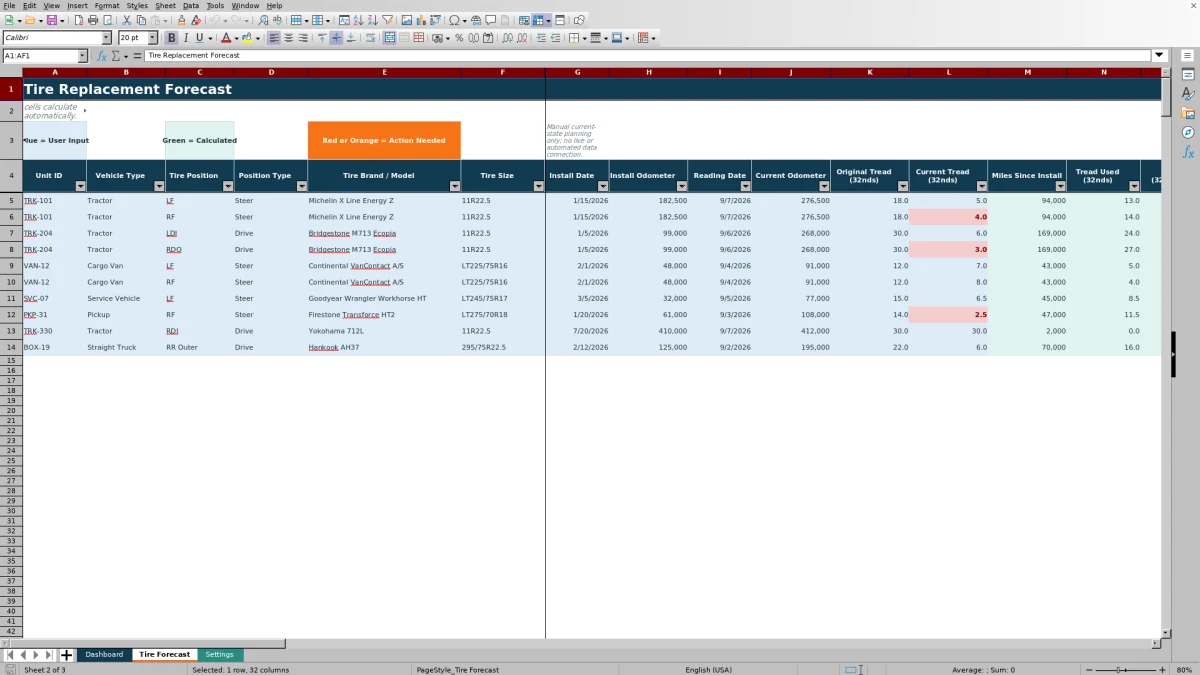Open sidebar Functions deck icon

click(x=1188, y=152)
